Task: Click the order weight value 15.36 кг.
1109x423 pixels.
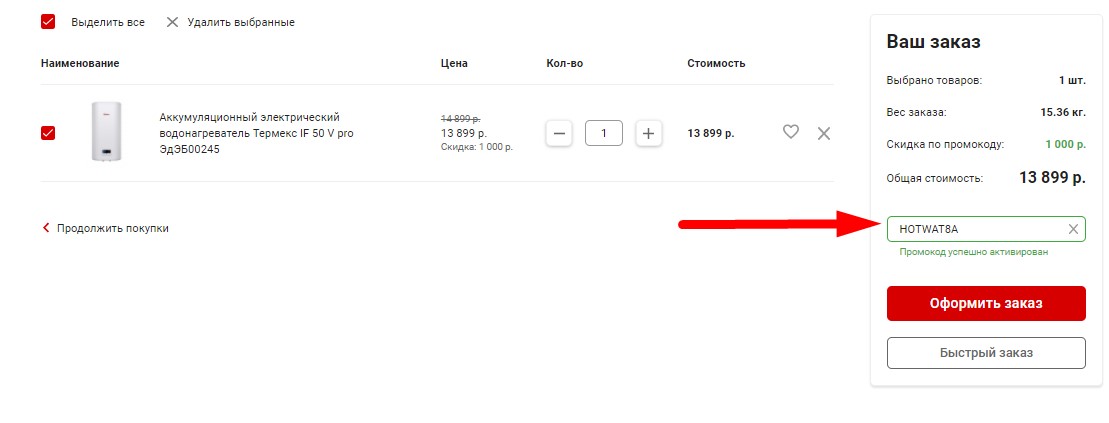Action: click(1063, 112)
